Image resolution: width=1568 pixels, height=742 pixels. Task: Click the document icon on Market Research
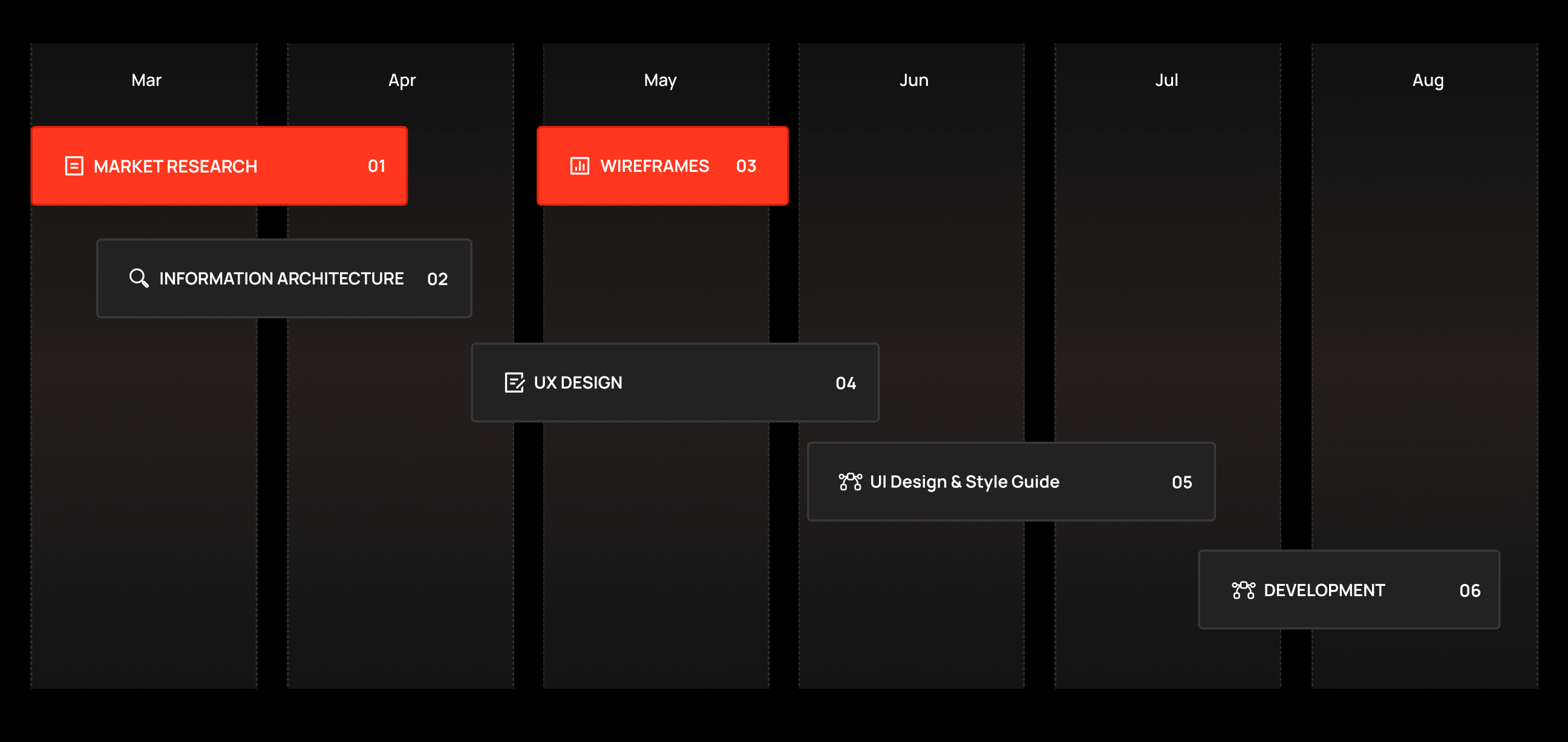click(74, 166)
